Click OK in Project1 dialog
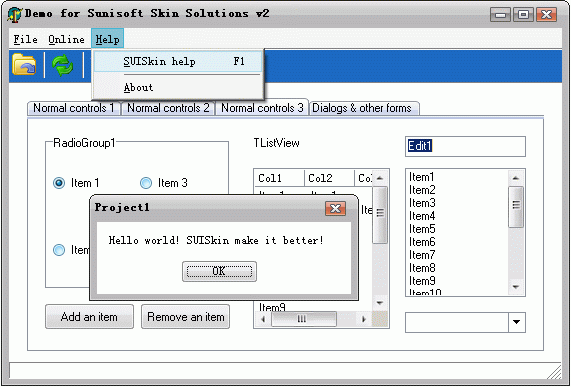This screenshot has height=387, width=571. point(219,271)
